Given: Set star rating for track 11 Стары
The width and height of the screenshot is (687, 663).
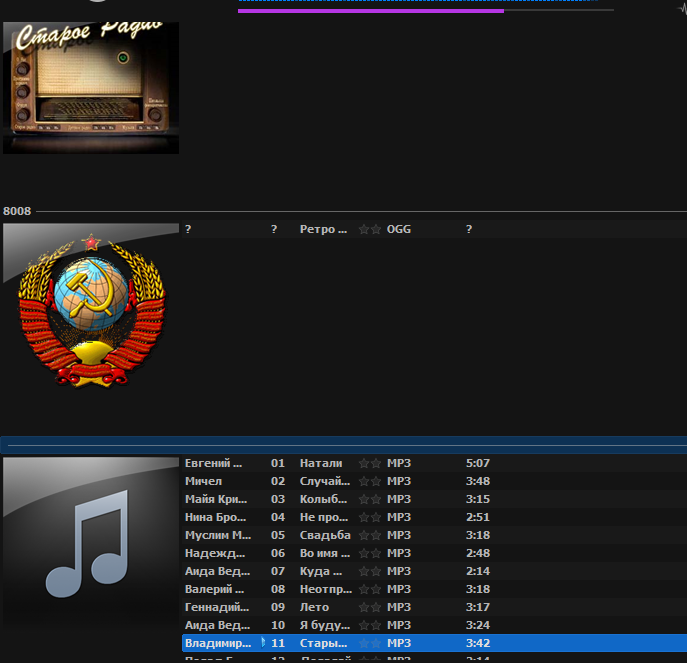Looking at the screenshot, I should [369, 643].
